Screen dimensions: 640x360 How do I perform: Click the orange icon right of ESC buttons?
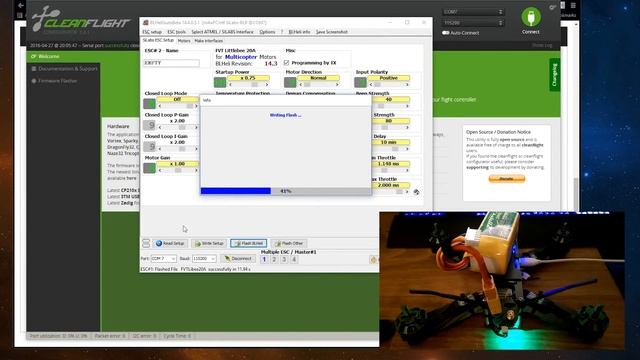[x=373, y=259]
